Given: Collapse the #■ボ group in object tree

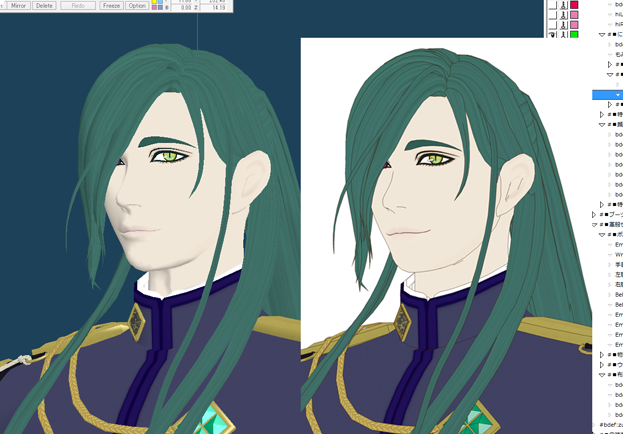Looking at the screenshot, I should [x=602, y=235].
